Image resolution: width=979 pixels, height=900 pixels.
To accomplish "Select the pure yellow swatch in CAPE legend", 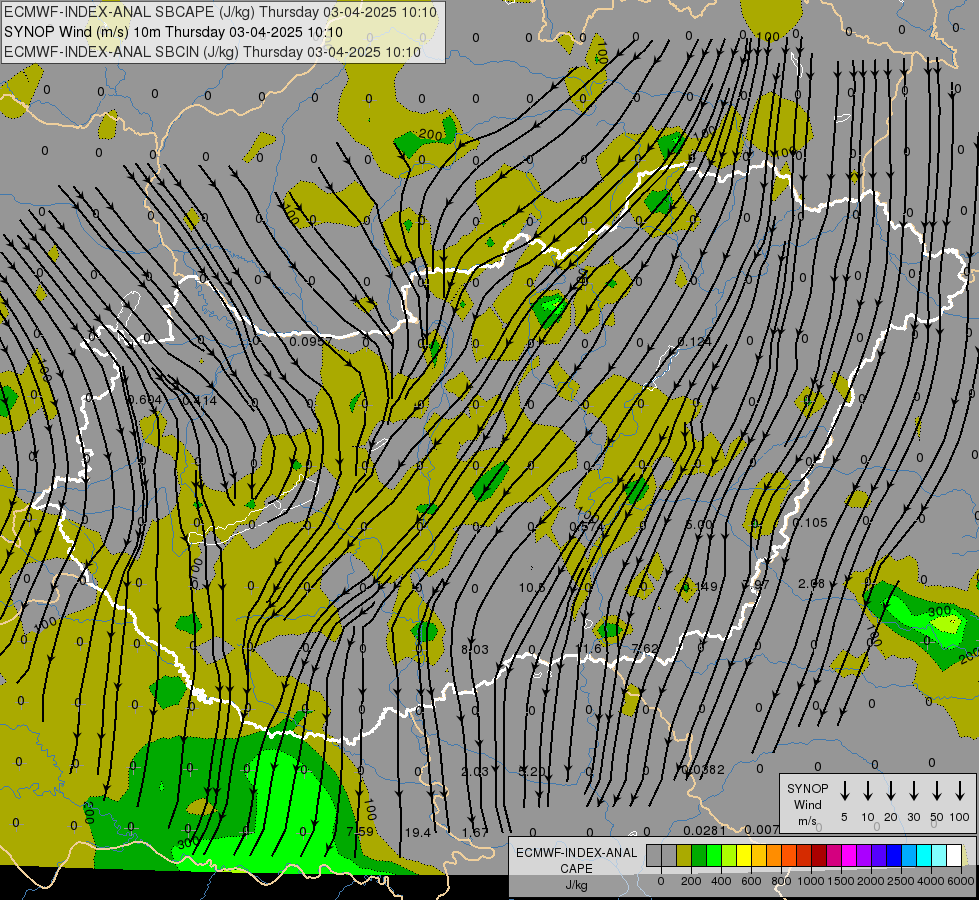I will coord(744,855).
